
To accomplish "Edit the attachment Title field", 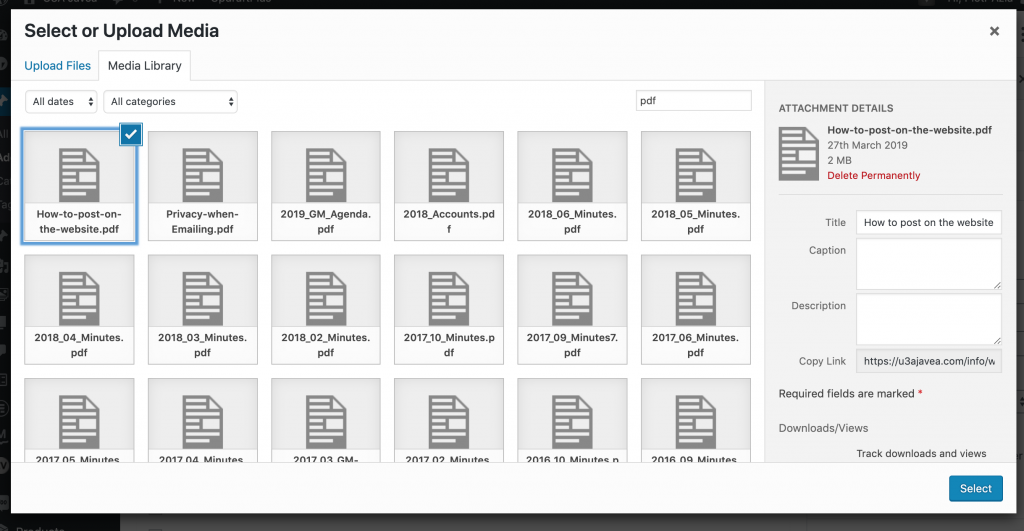I will (929, 222).
